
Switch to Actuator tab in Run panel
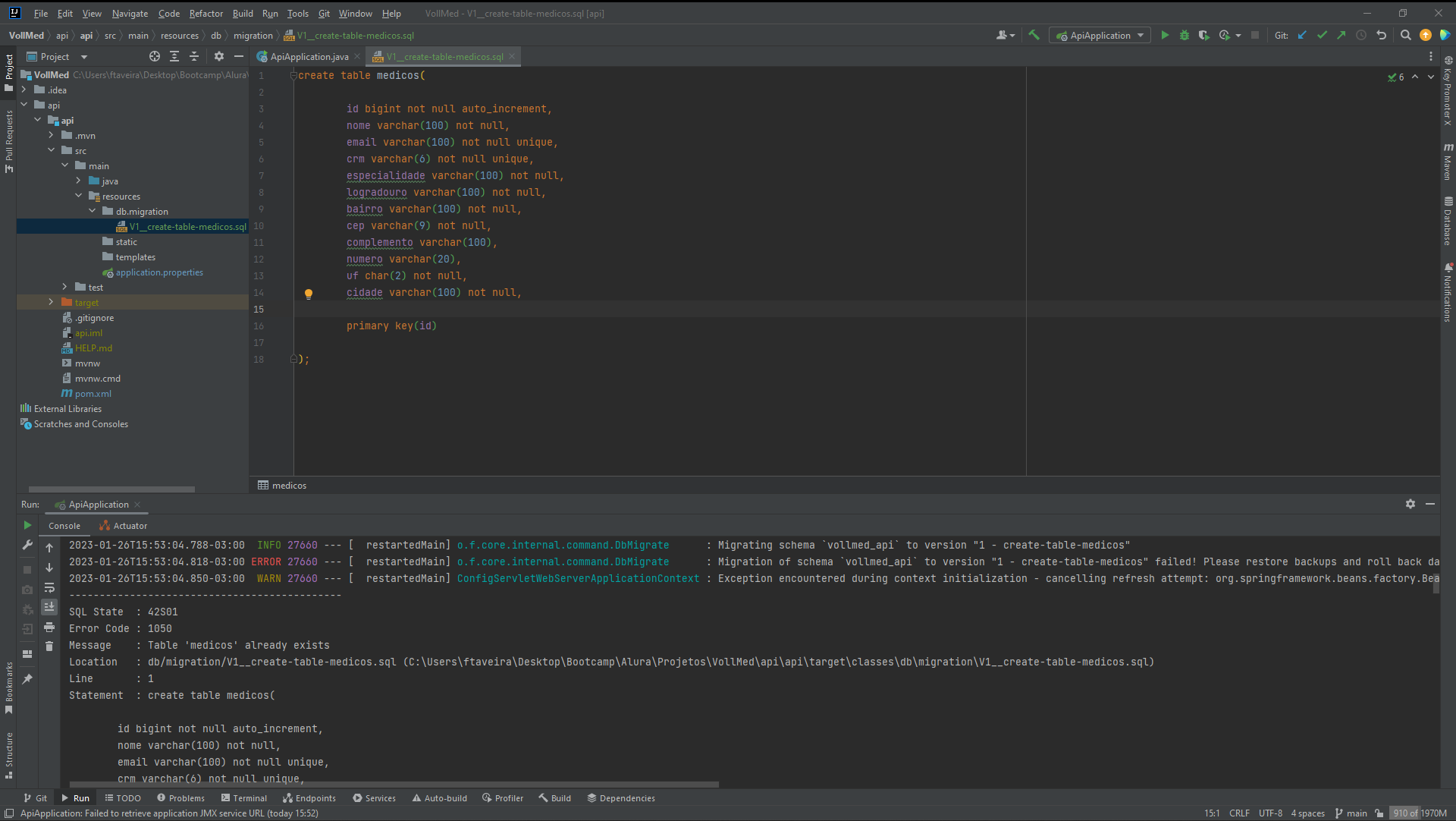coord(123,526)
